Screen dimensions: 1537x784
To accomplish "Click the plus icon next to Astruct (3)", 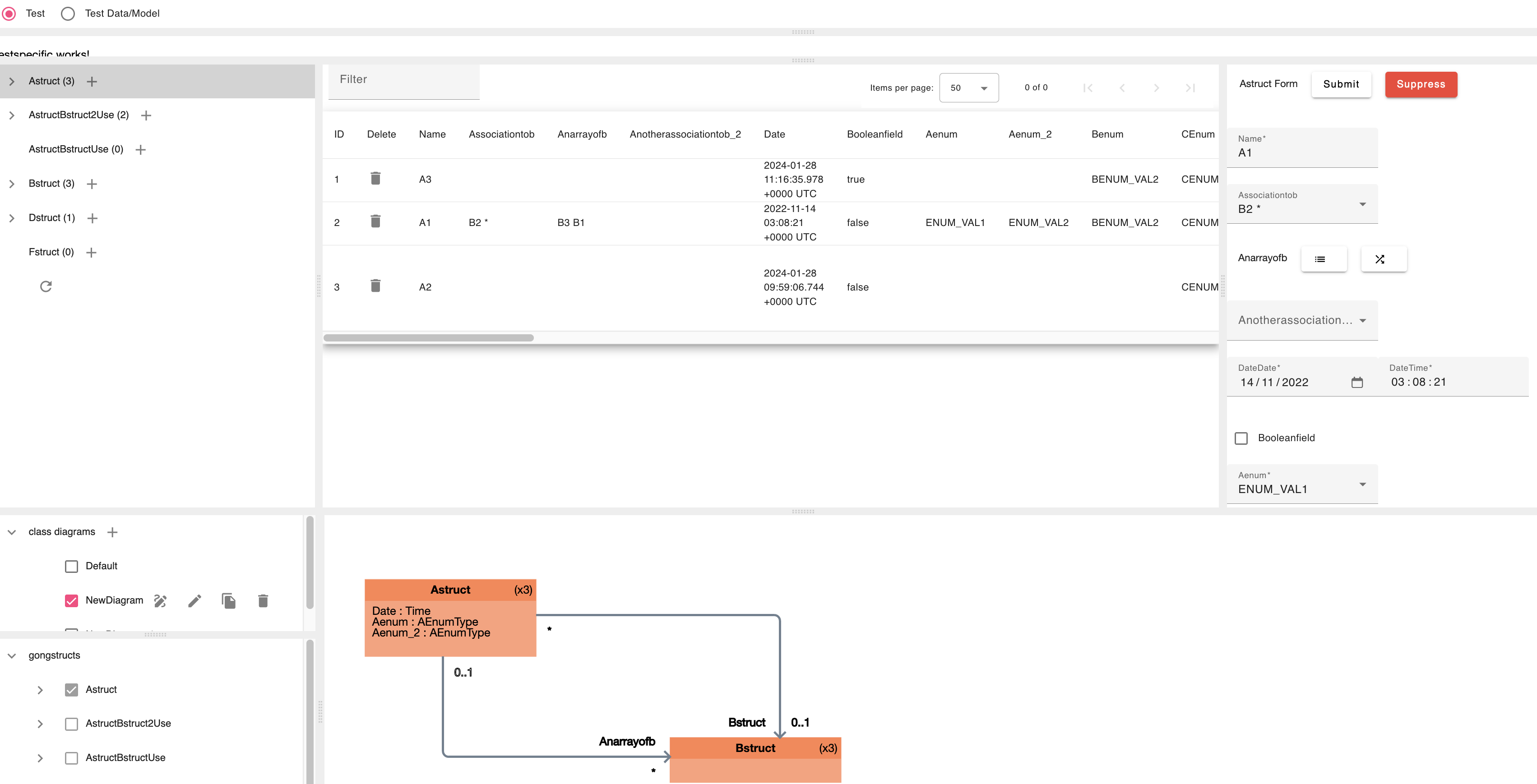I will pos(92,82).
